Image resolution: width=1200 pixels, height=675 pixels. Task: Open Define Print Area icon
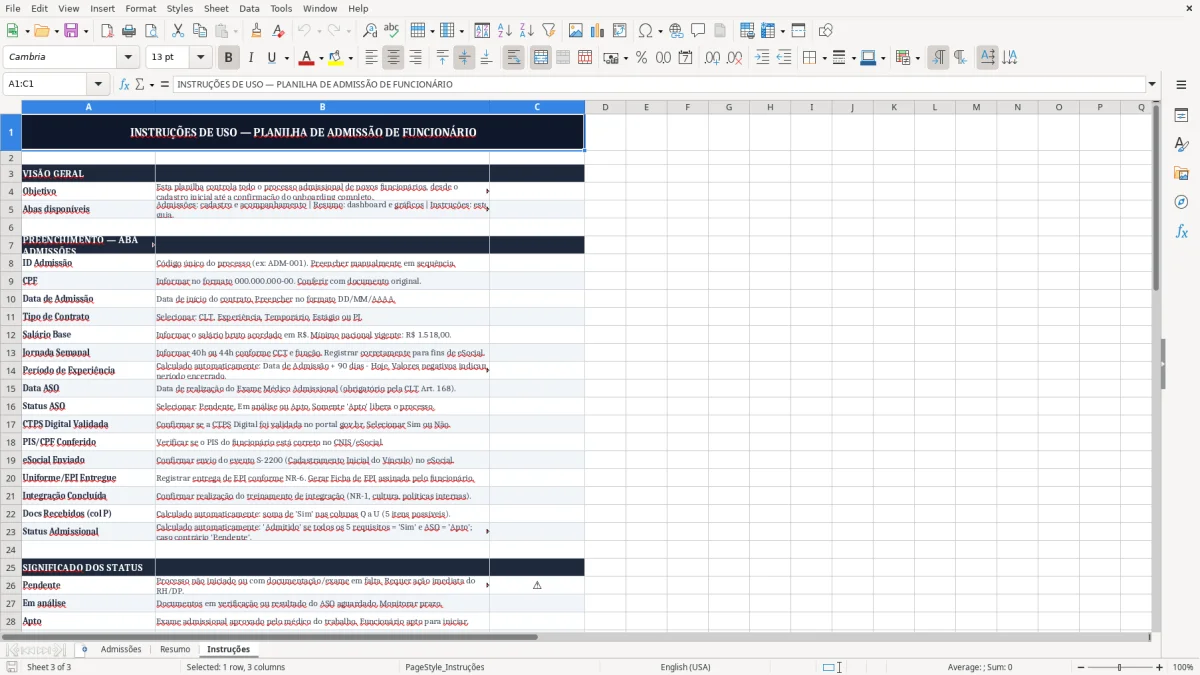pos(748,31)
